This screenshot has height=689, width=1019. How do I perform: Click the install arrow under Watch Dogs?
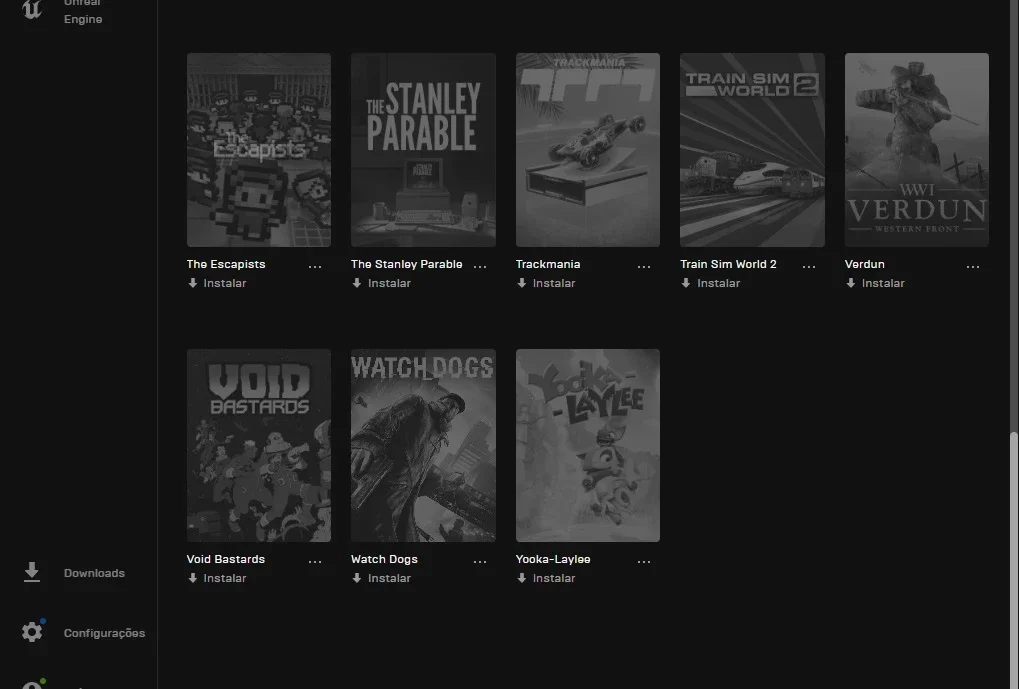(356, 578)
